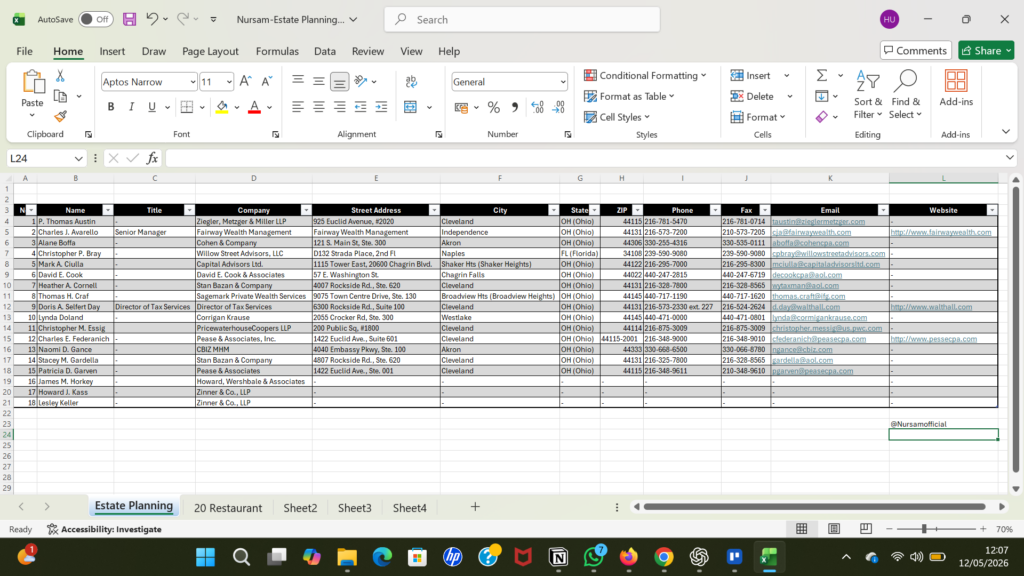The width and height of the screenshot is (1024, 576).
Task: Click the Copy icon in Clipboard group
Action: 60,97
